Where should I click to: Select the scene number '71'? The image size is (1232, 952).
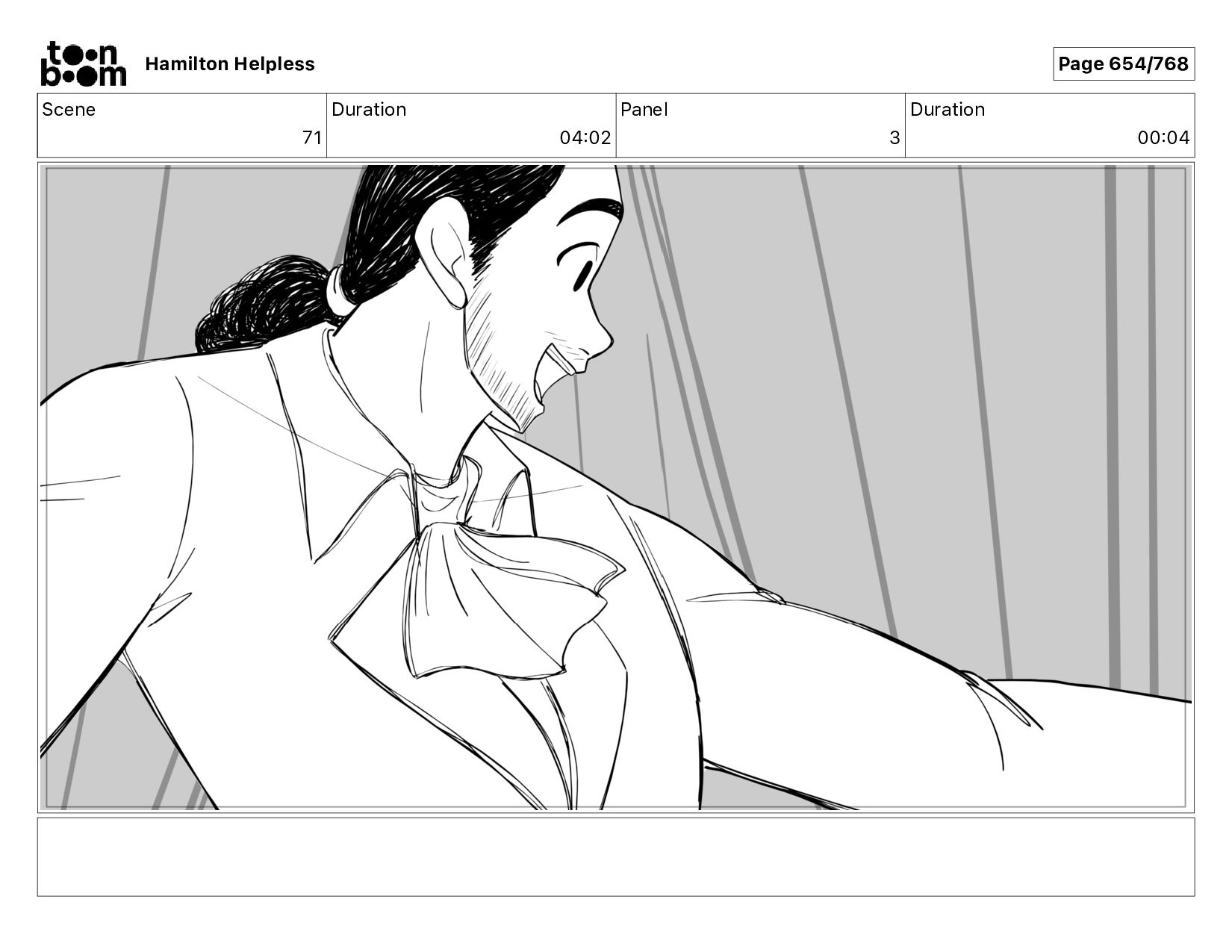[312, 138]
